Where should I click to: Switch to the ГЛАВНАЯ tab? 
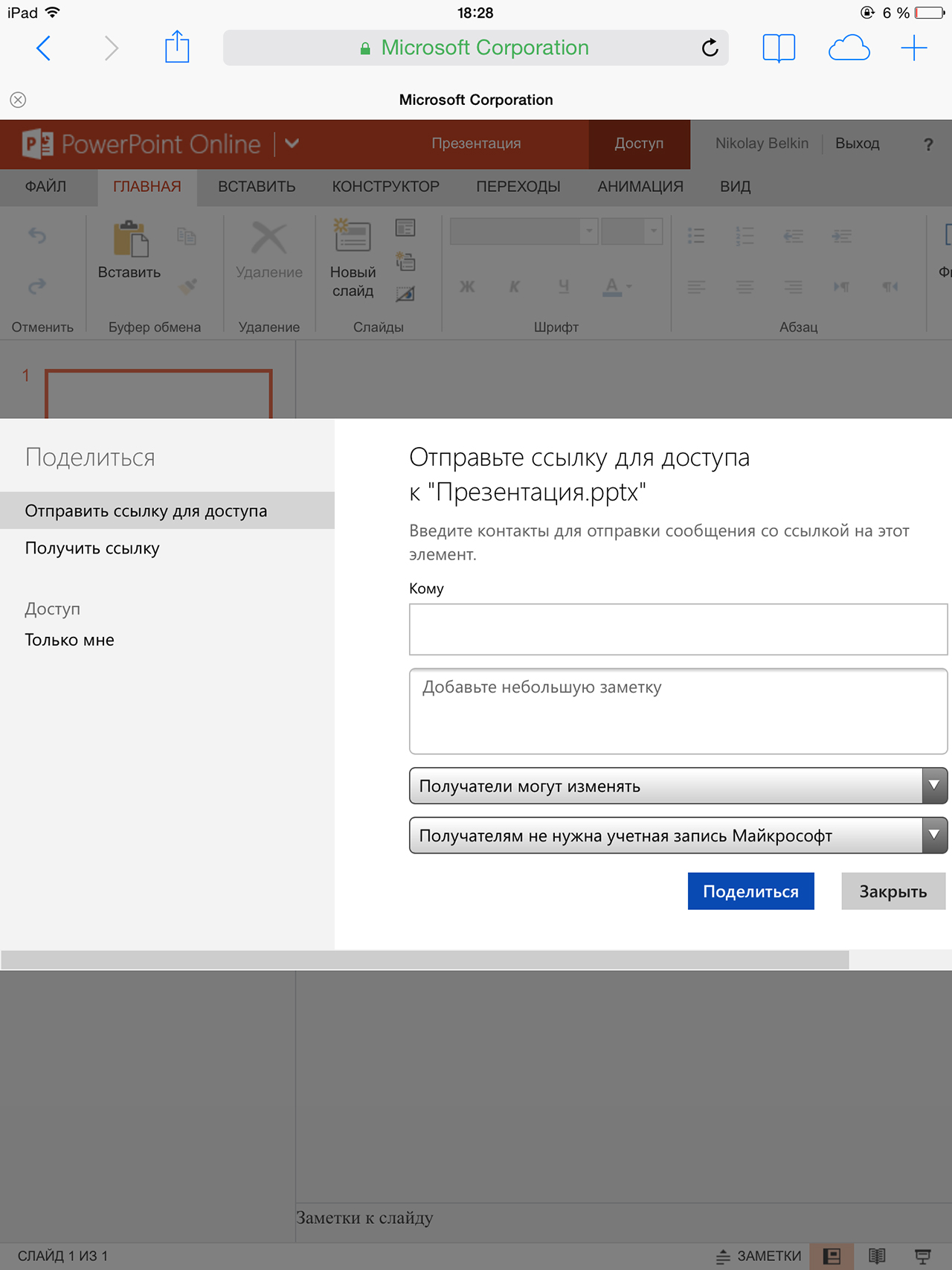tap(147, 187)
